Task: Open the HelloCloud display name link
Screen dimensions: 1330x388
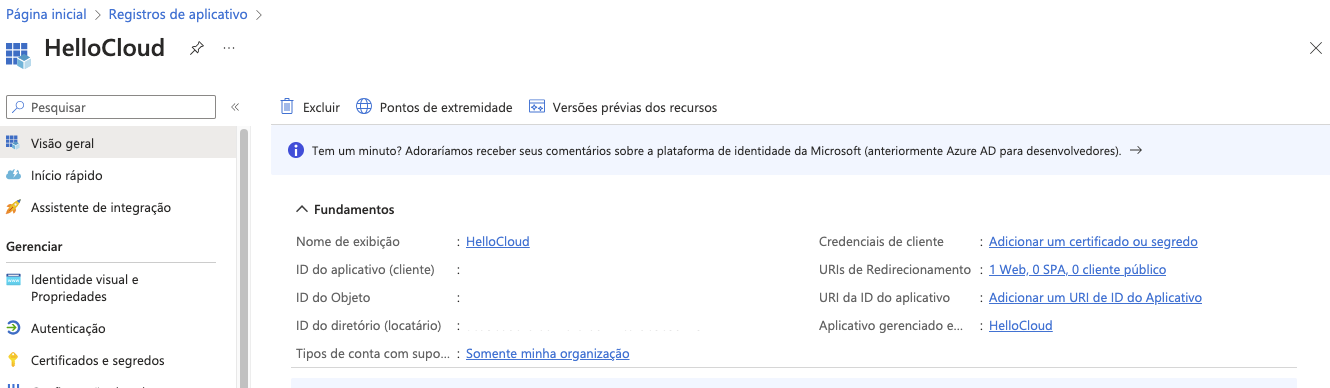Action: click(498, 242)
